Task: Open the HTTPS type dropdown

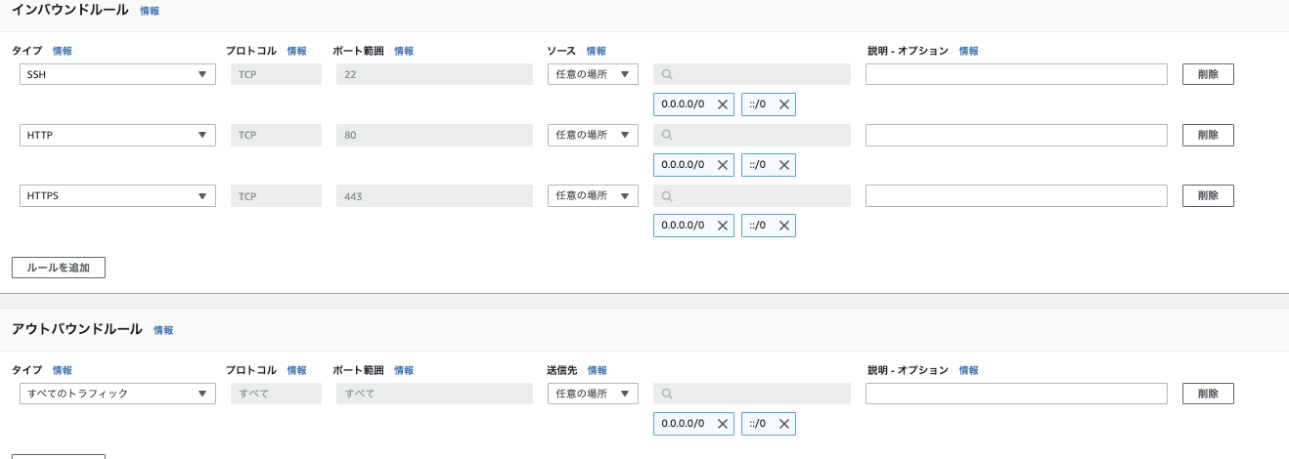Action: (x=118, y=196)
